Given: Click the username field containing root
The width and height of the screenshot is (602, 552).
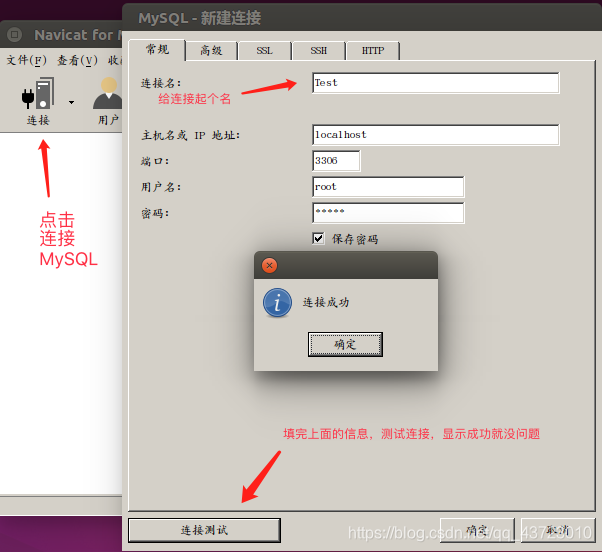Looking at the screenshot, I should 388,187.
